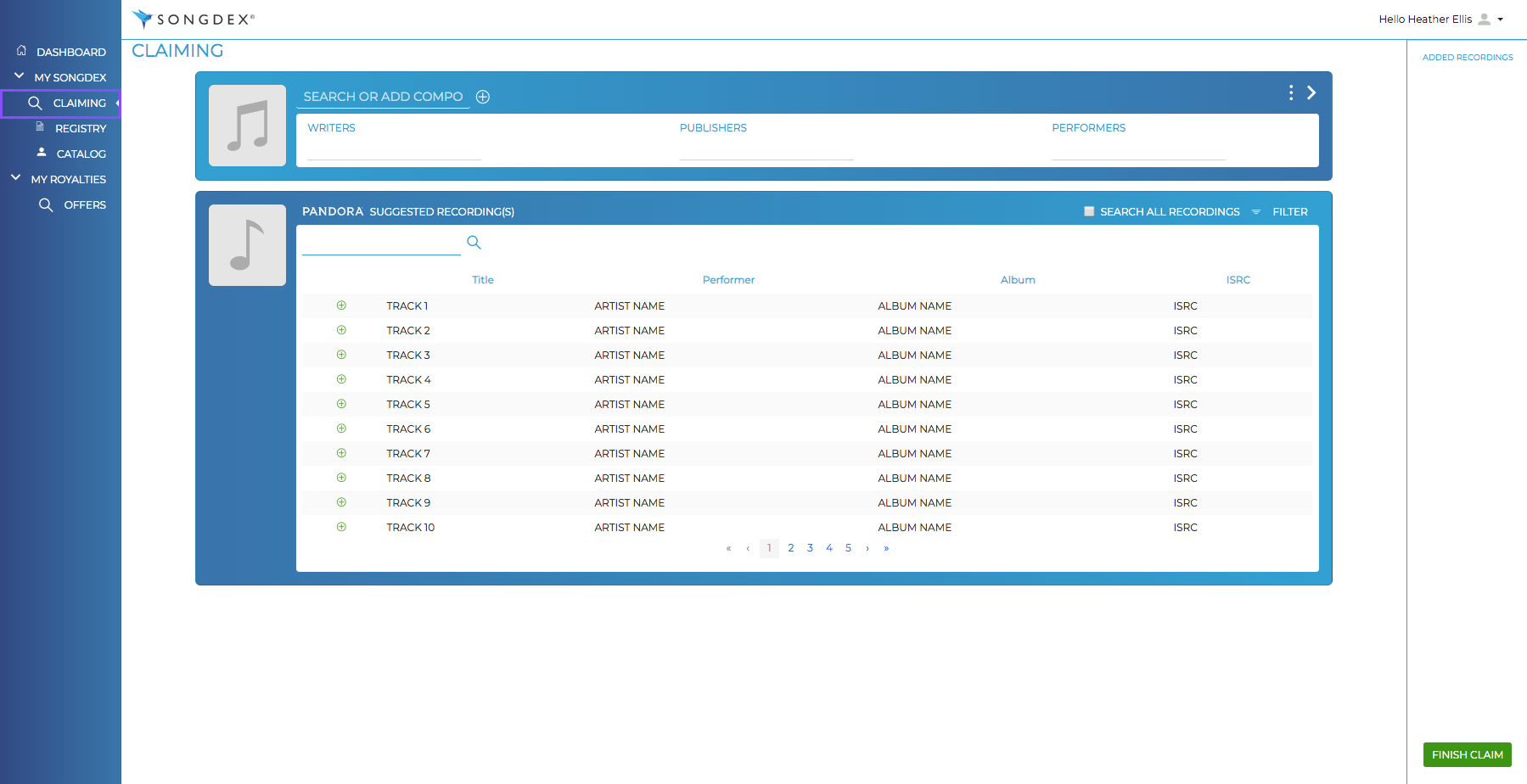
Task: Open the user account dropdown arrow
Action: click(x=1500, y=20)
